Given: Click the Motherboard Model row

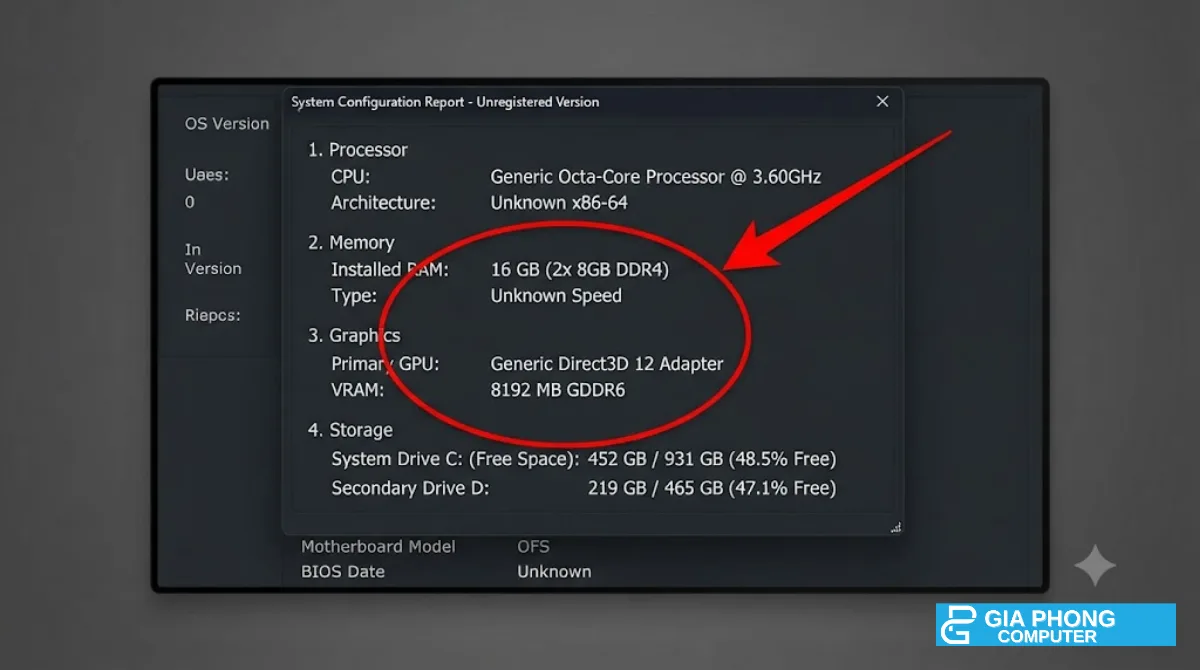Looking at the screenshot, I should [x=425, y=547].
